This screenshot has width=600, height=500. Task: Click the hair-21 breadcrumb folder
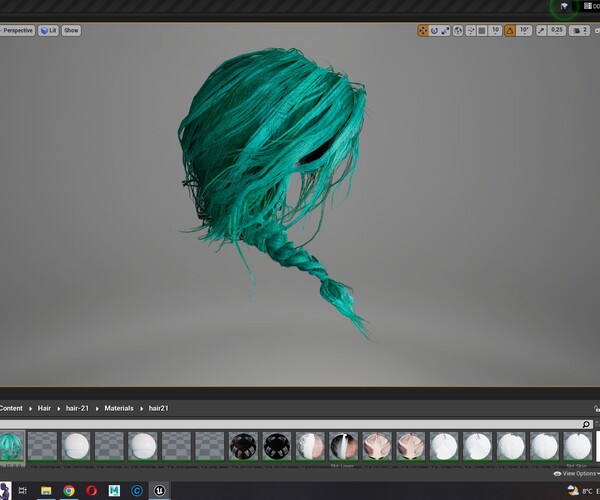tap(77, 408)
